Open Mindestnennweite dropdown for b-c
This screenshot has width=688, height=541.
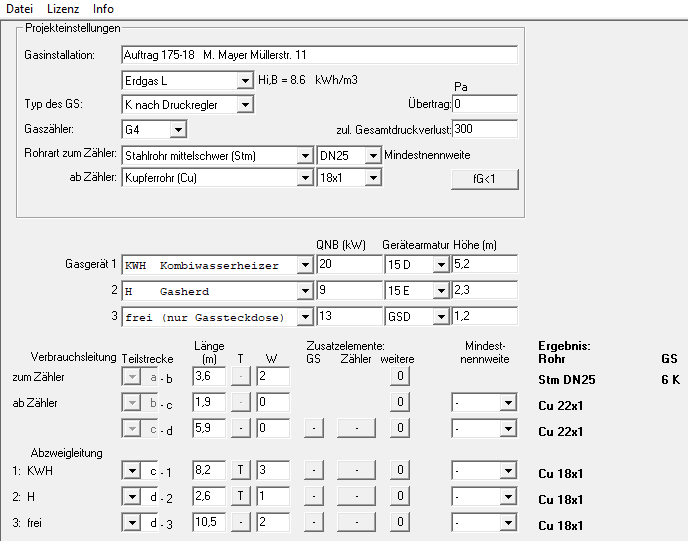pyautogui.click(x=508, y=403)
